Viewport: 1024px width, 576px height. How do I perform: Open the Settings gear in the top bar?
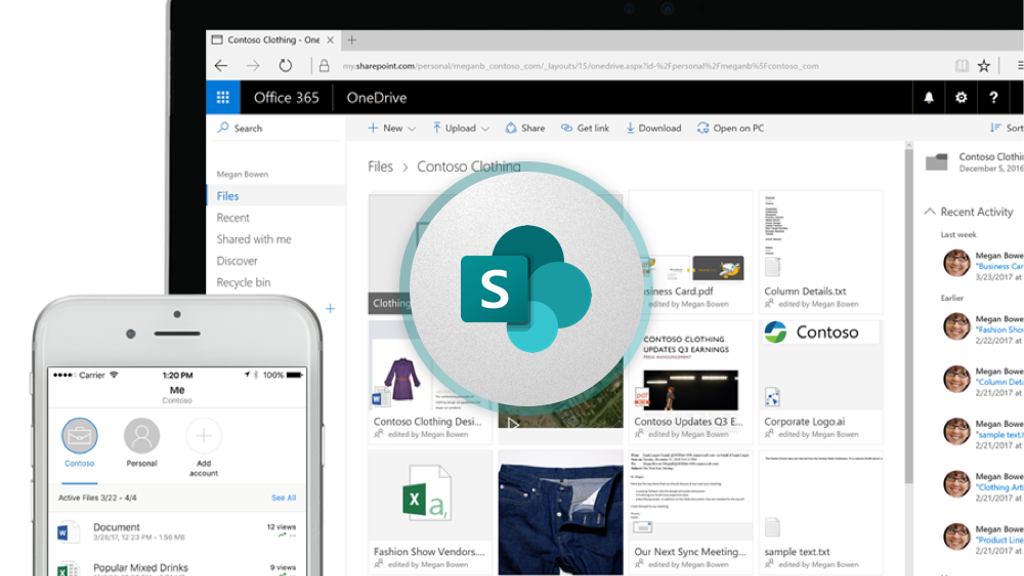(x=960, y=97)
